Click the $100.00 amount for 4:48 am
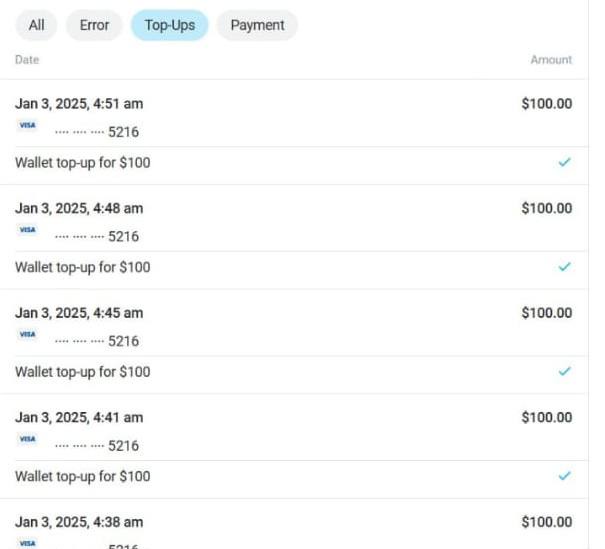 click(x=547, y=208)
